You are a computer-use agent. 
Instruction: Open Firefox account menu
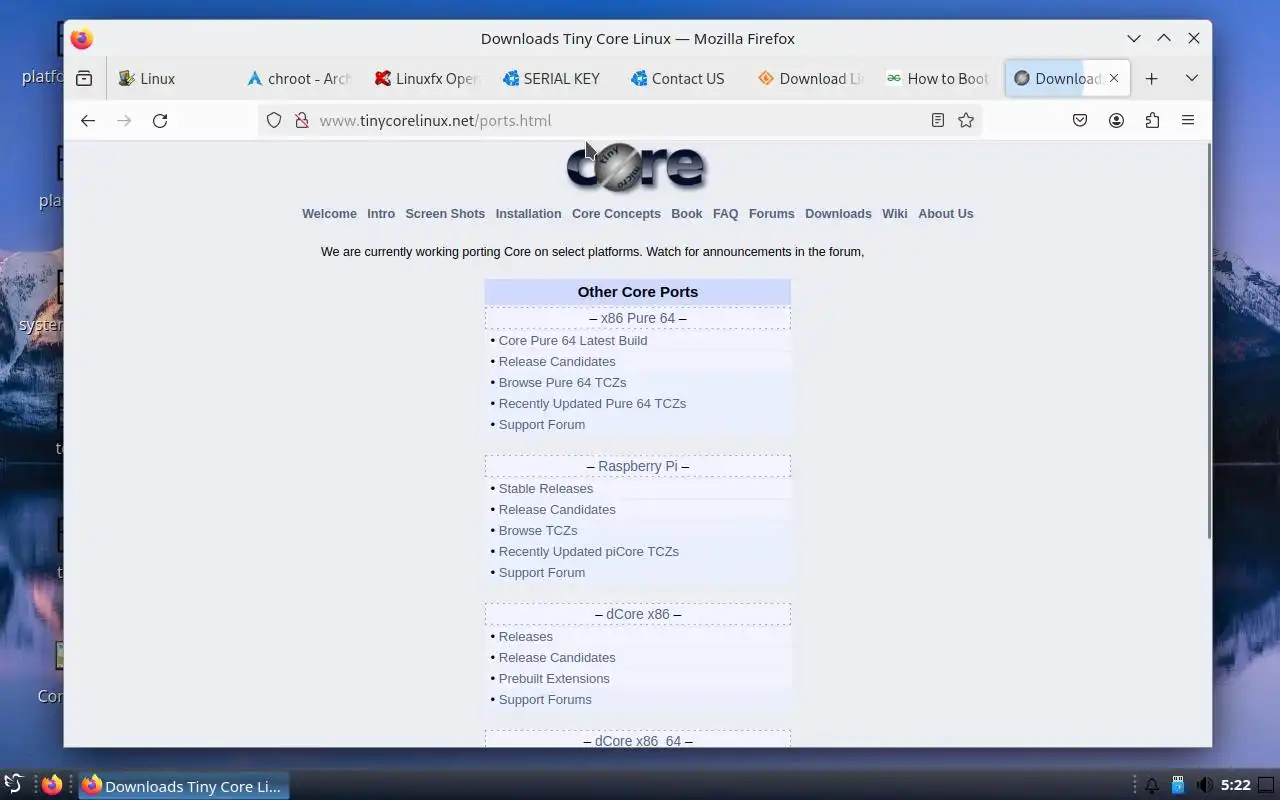coord(1116,120)
